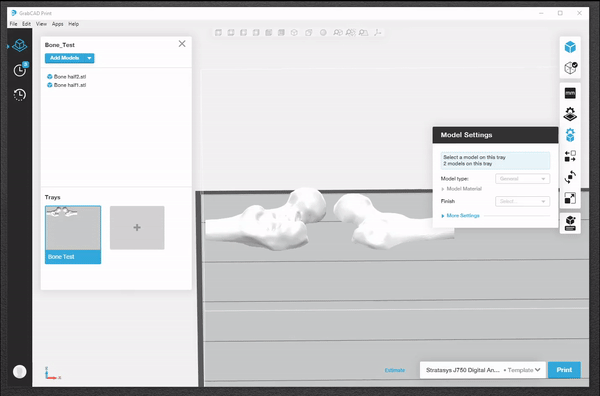Screen dimensions: 600x396
Task: Select the Bone Test tray thumbnail
Action: (73, 235)
